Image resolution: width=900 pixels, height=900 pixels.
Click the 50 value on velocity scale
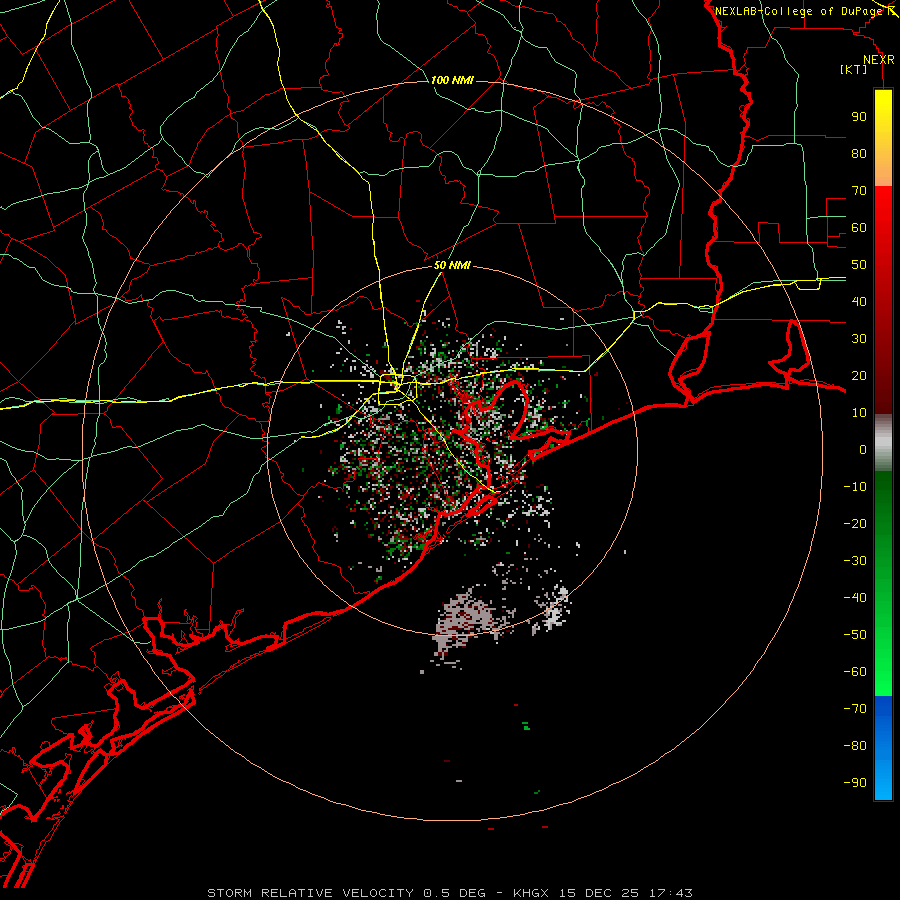point(859,265)
